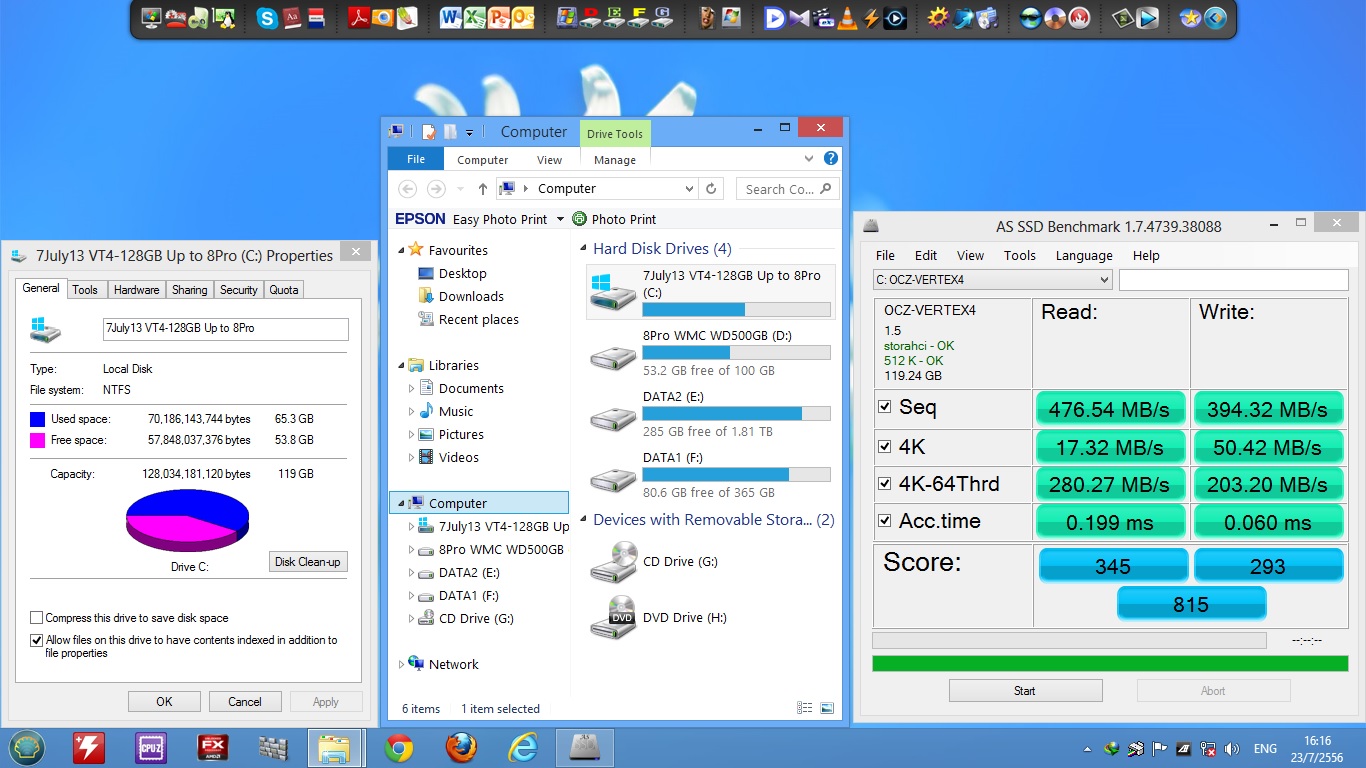
Task: Open File Explorer on the taskbar
Action: tap(335, 747)
